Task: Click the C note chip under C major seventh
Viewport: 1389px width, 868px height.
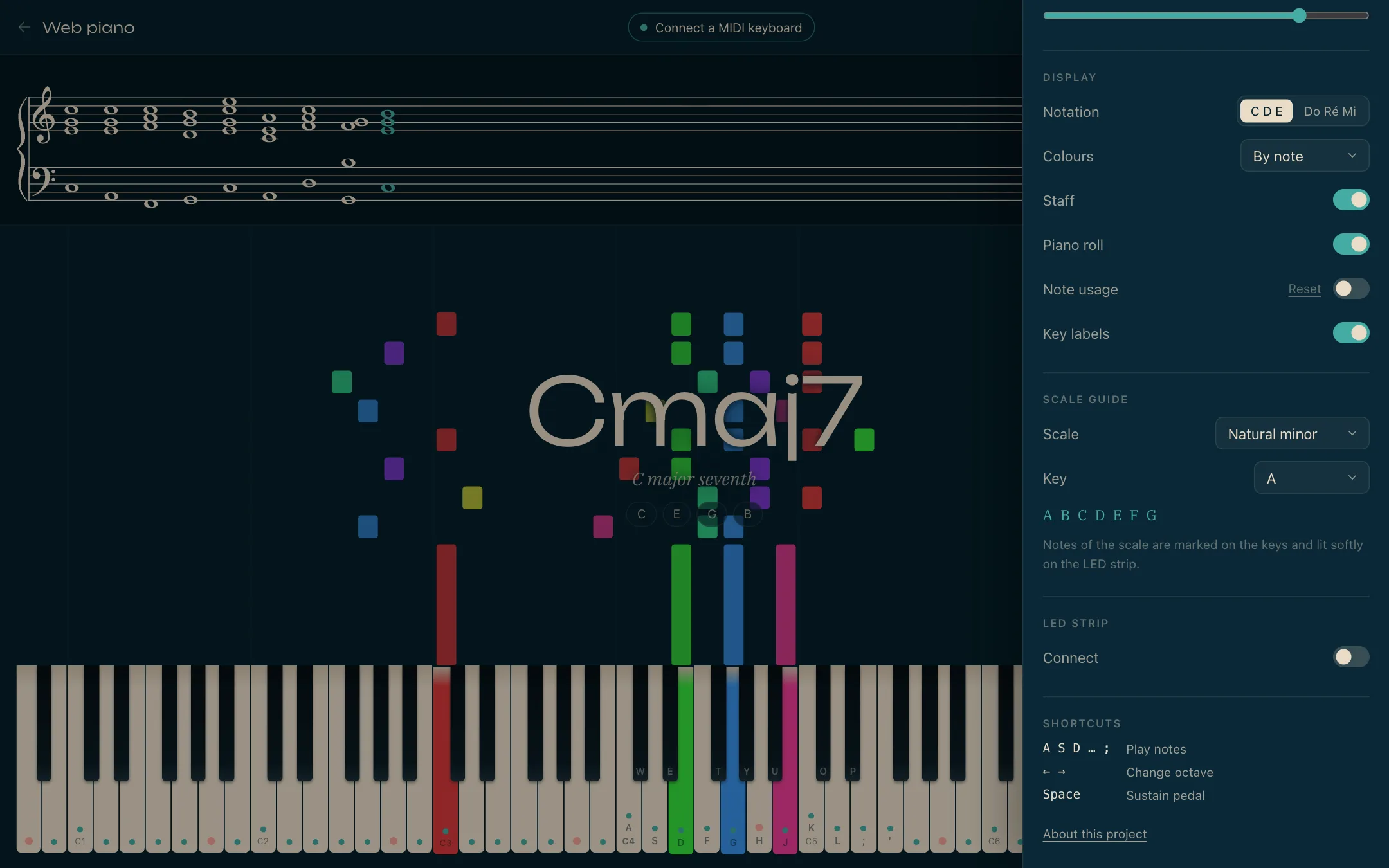Action: 641,514
